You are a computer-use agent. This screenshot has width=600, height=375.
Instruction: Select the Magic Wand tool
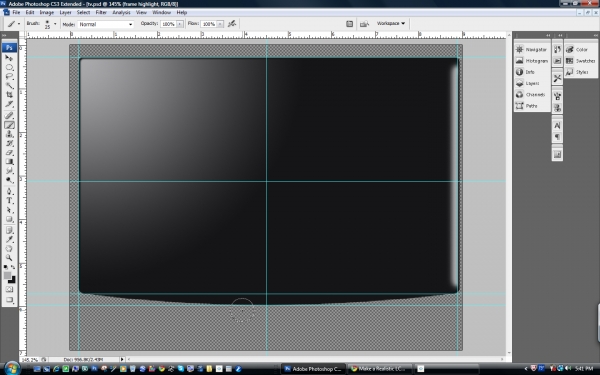tap(9, 85)
